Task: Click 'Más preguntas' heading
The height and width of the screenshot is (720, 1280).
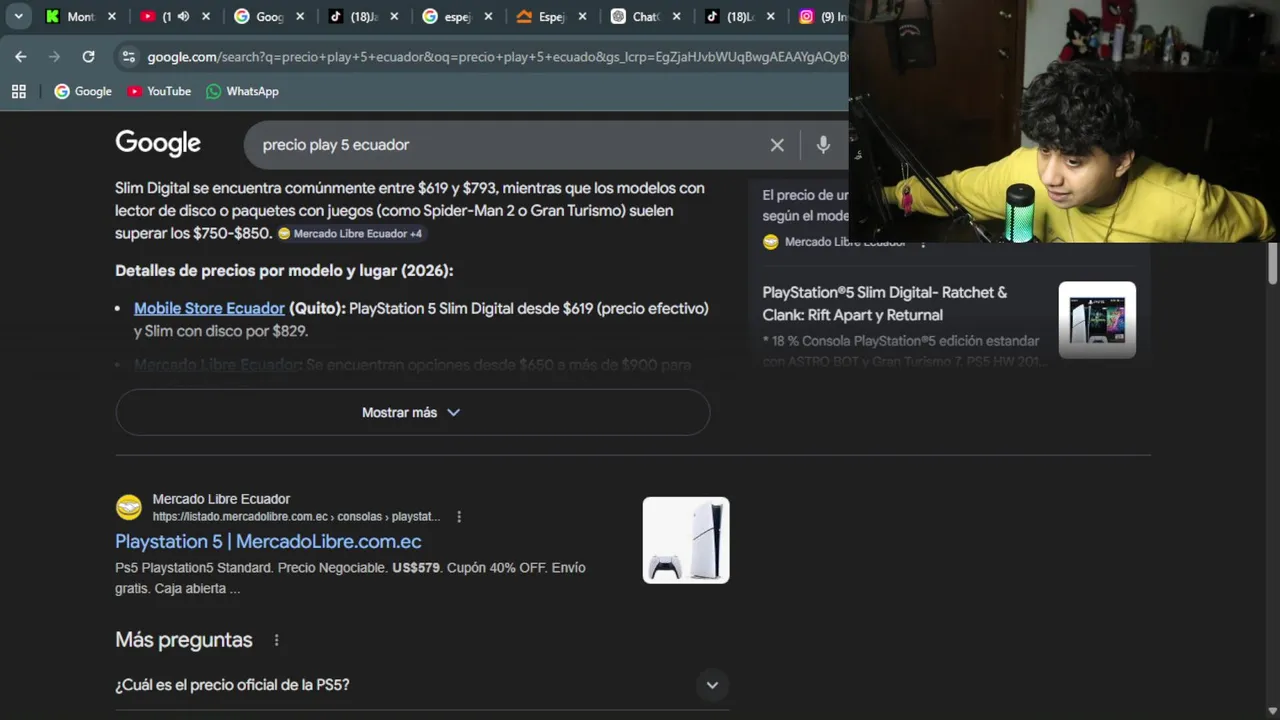Action: 184,640
